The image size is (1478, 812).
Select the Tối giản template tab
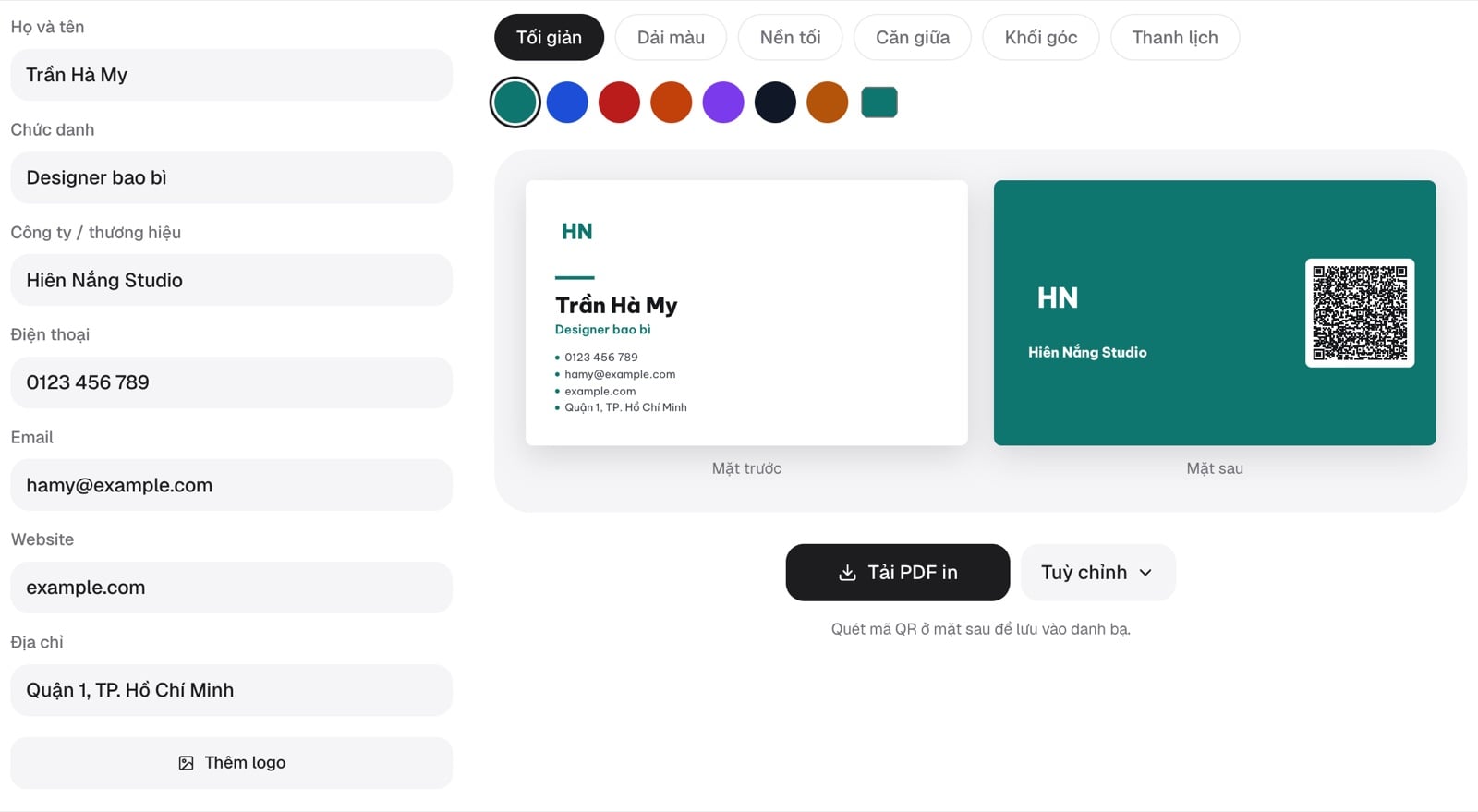tap(549, 37)
